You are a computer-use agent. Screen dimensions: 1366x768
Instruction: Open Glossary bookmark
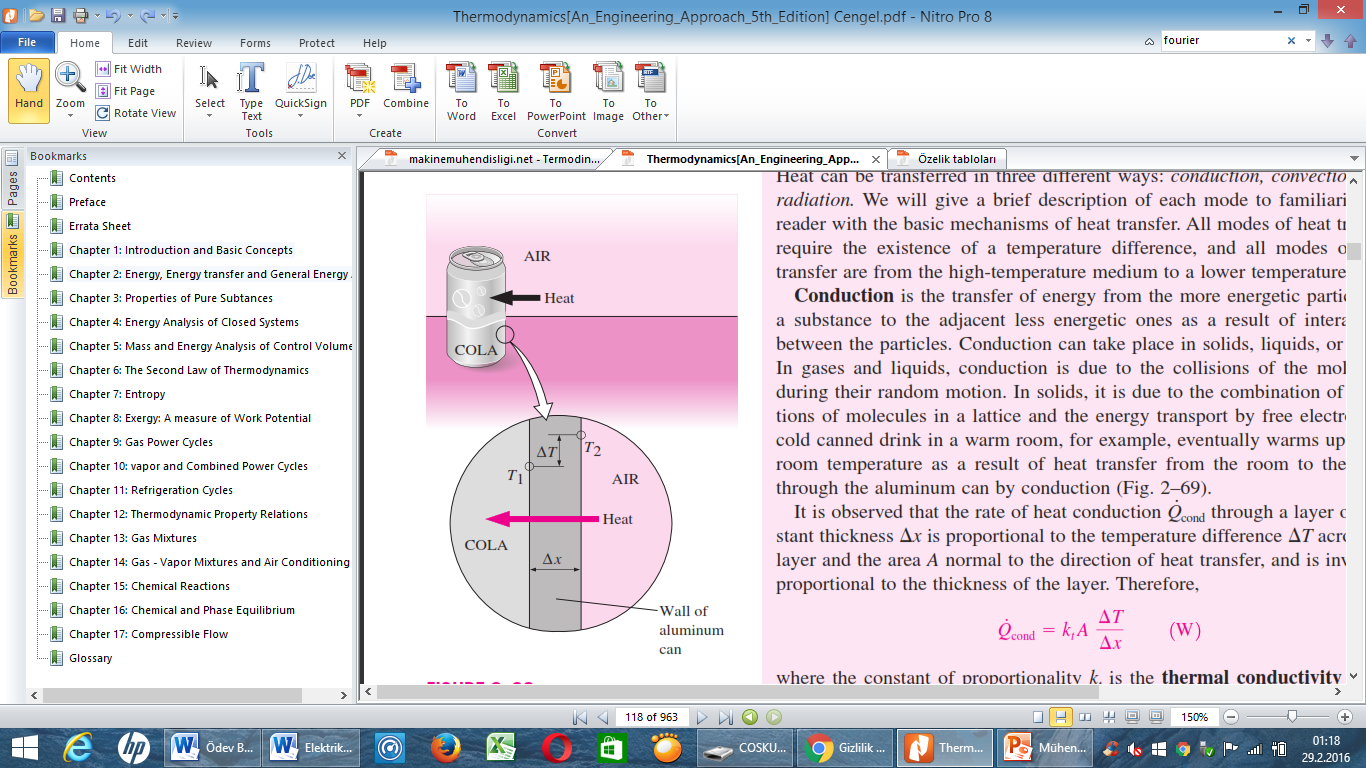pos(90,658)
